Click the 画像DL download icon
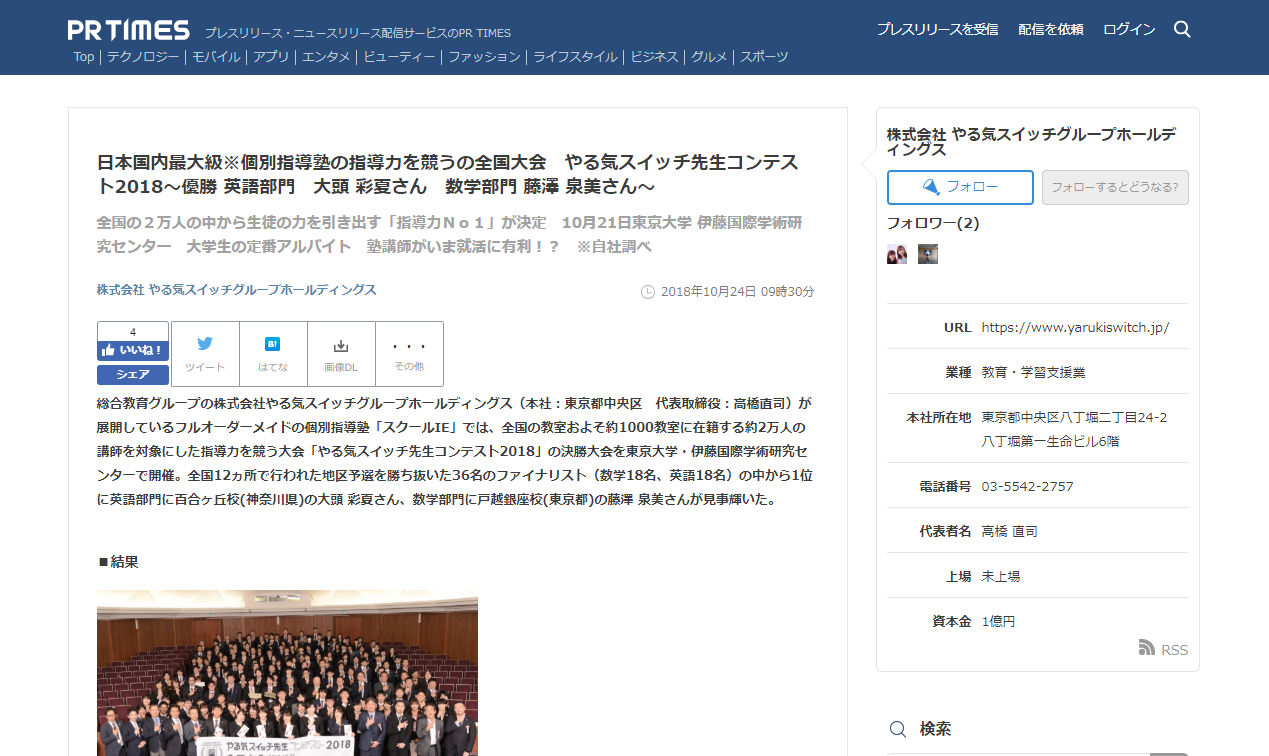The height and width of the screenshot is (756, 1269). coord(341,345)
